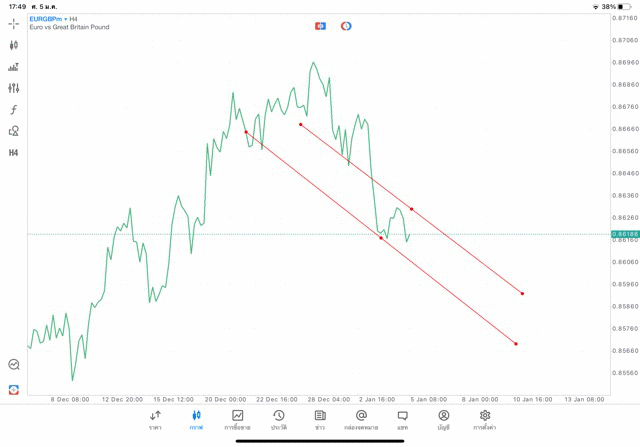Open the indicators list icon
640x447 pixels.
coord(14,67)
